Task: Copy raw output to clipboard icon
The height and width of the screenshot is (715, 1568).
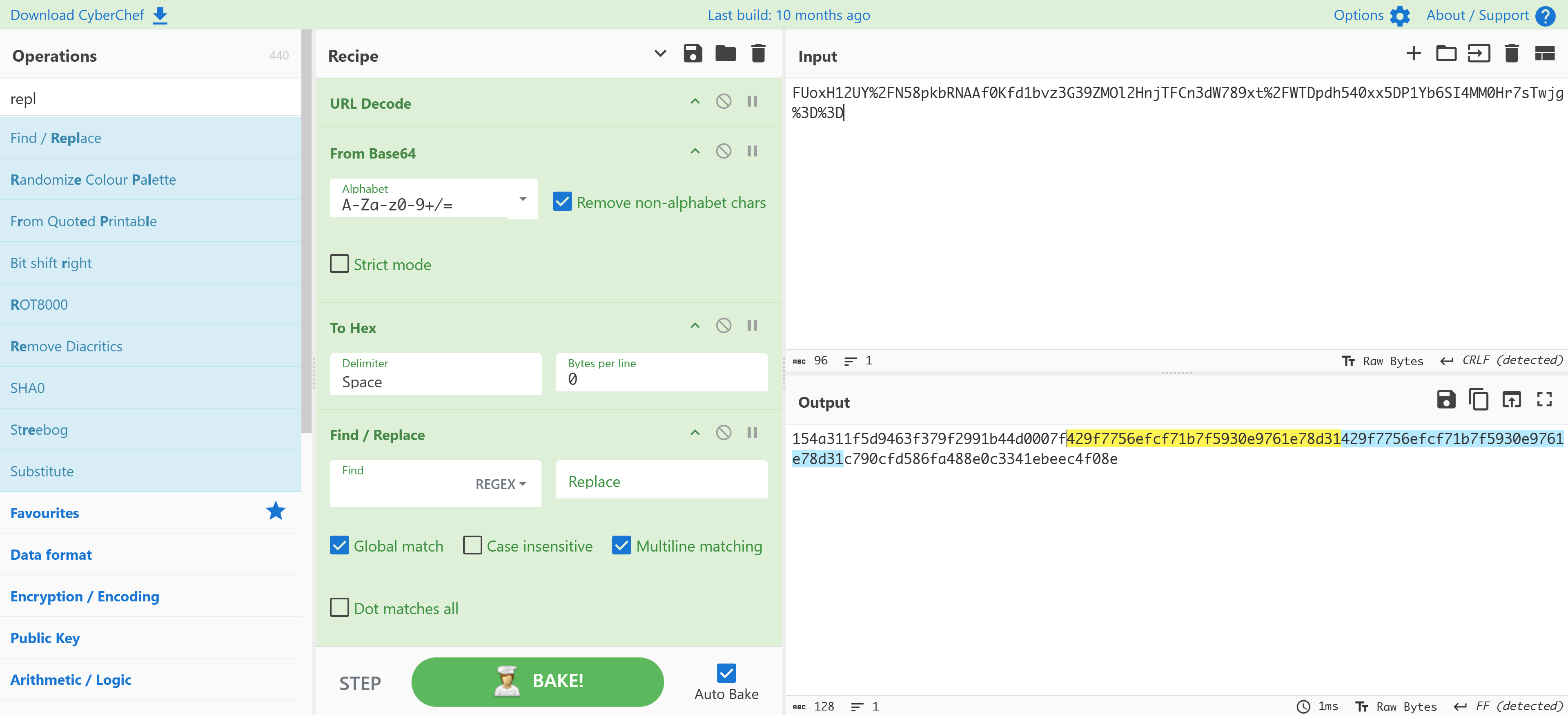Action: pyautogui.click(x=1479, y=400)
